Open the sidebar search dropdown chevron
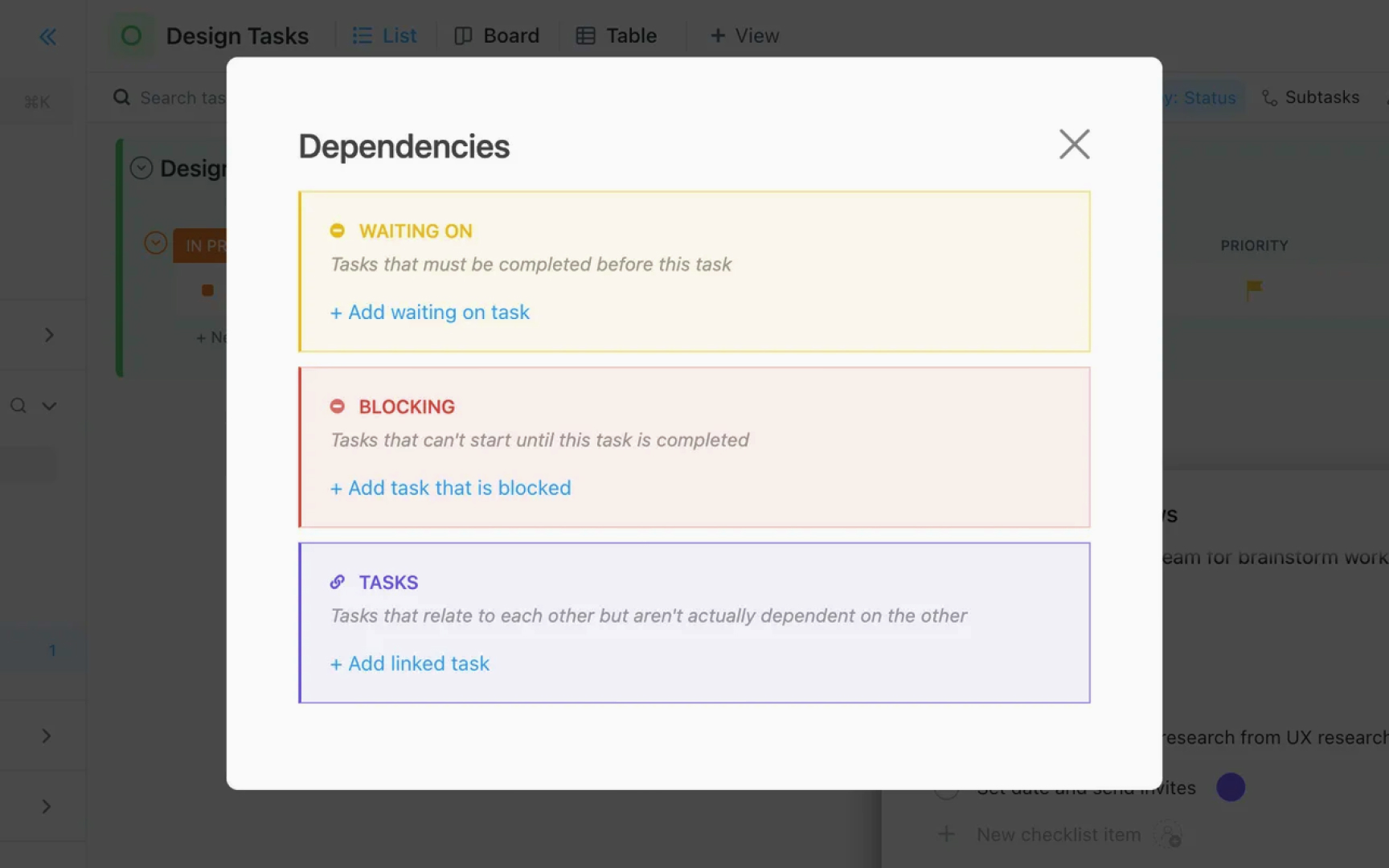Image resolution: width=1389 pixels, height=868 pixels. coord(49,406)
